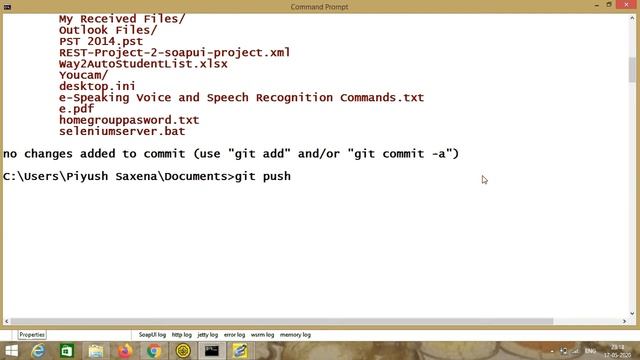Switch to the SoapUI log tab

[152, 335]
